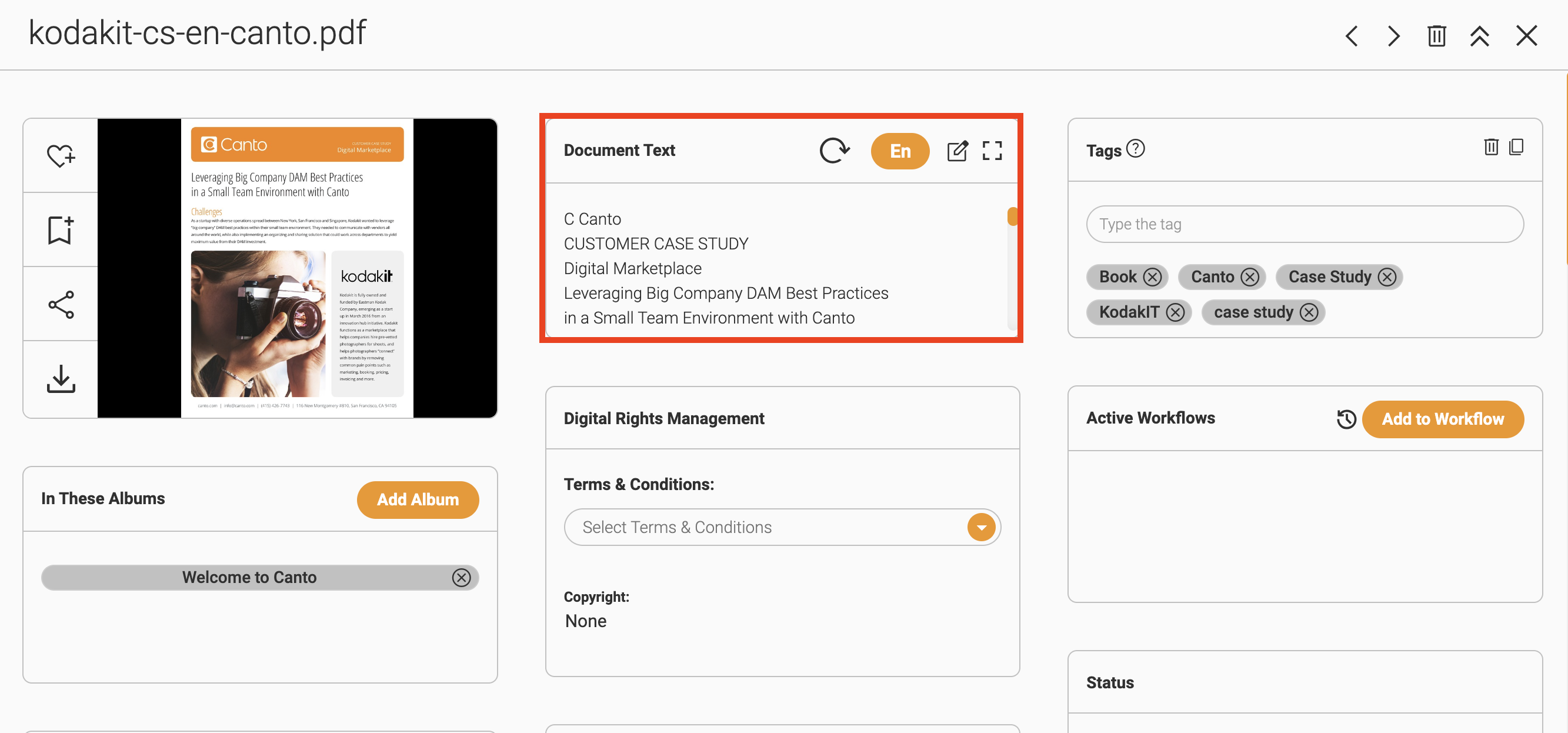Switch the document language with the En button
1568x733 pixels.
(900, 151)
